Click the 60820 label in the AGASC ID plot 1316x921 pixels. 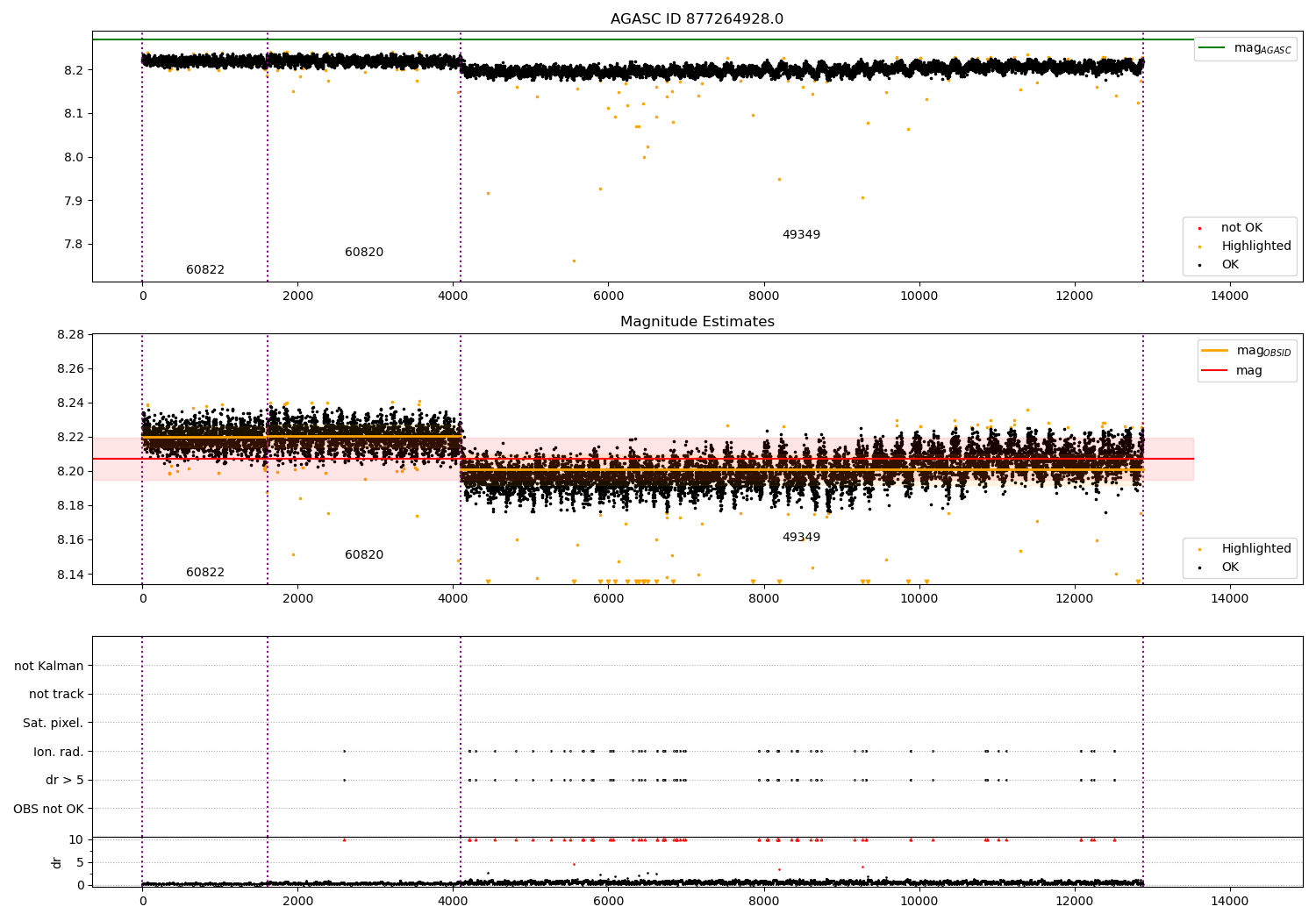[x=364, y=253]
